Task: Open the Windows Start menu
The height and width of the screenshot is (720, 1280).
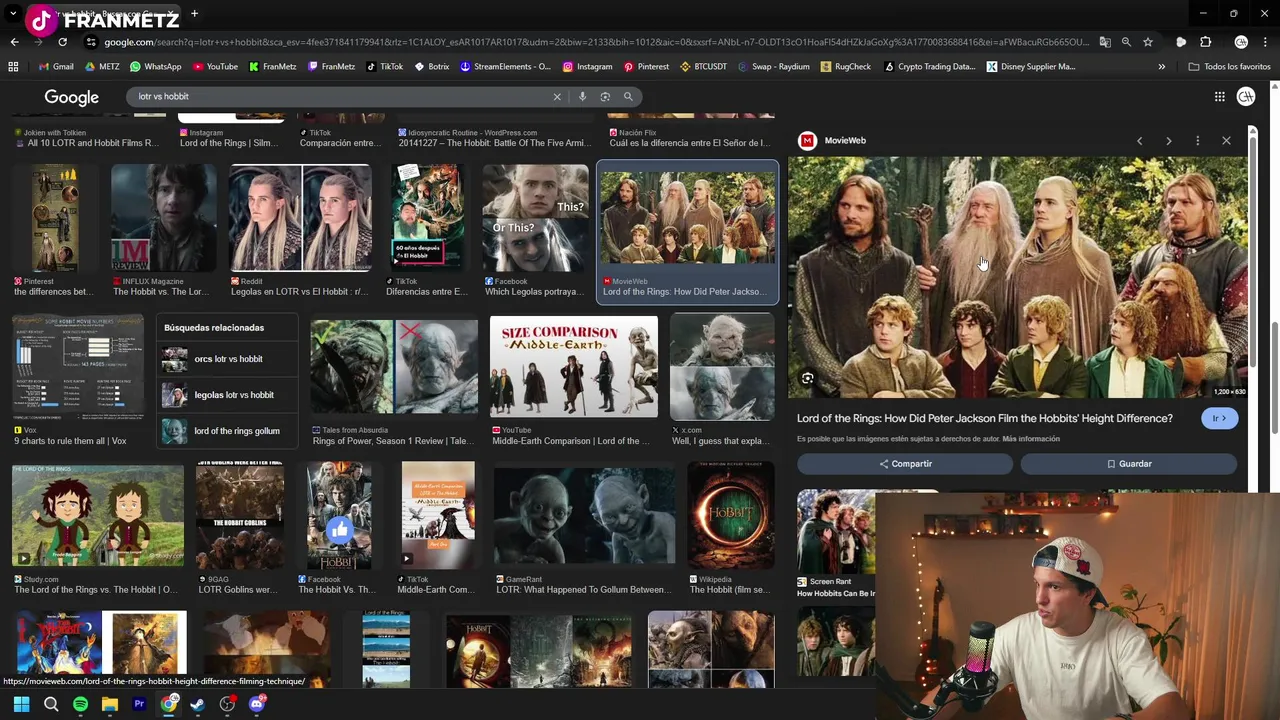Action: [x=21, y=704]
